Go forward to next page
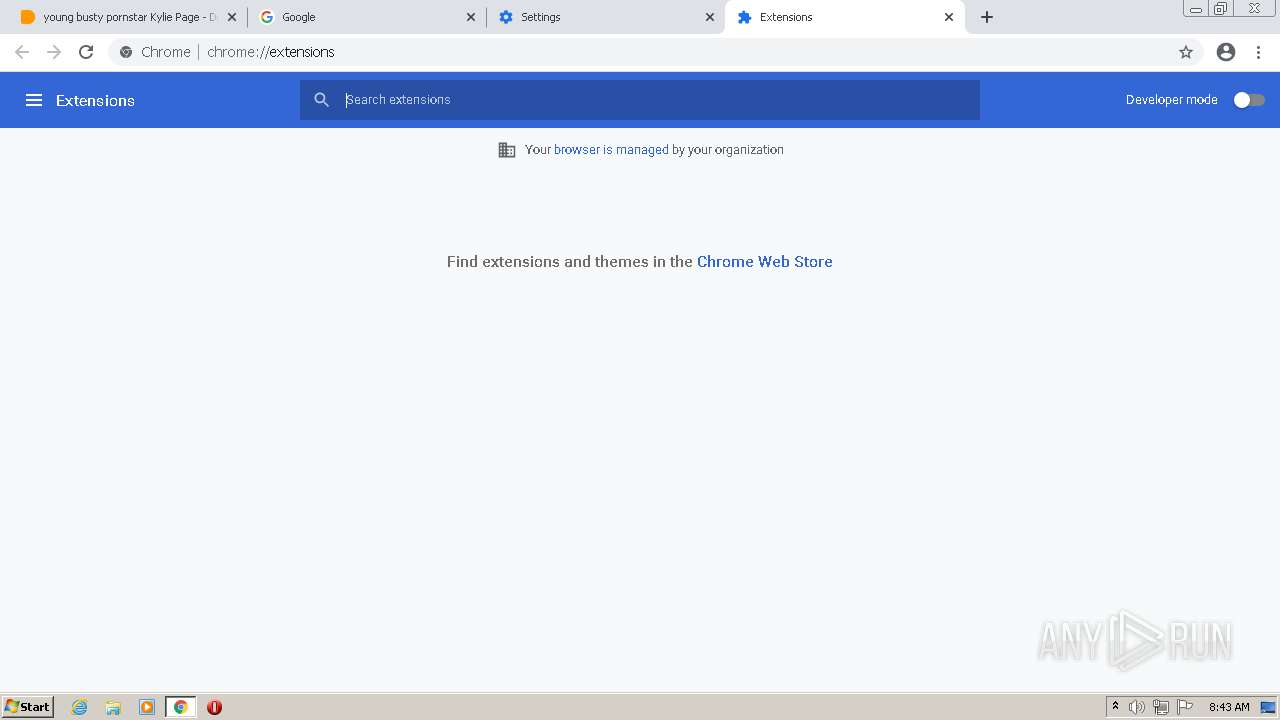 click(x=54, y=52)
